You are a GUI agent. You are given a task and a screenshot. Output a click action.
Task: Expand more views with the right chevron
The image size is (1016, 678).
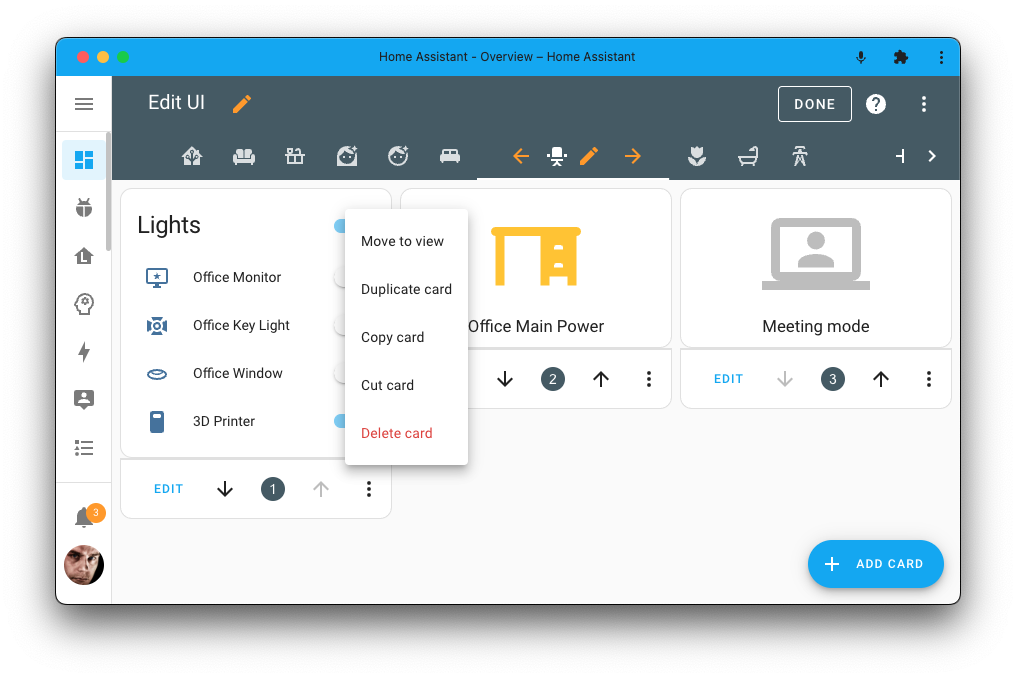pos(932,156)
